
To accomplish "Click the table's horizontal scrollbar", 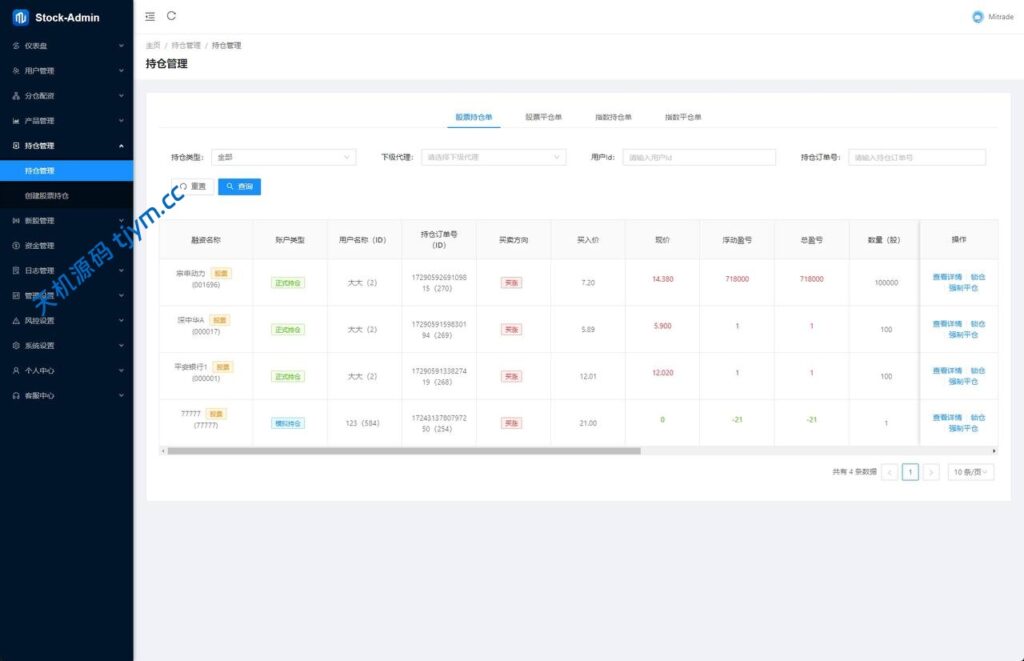I will tap(400, 451).
